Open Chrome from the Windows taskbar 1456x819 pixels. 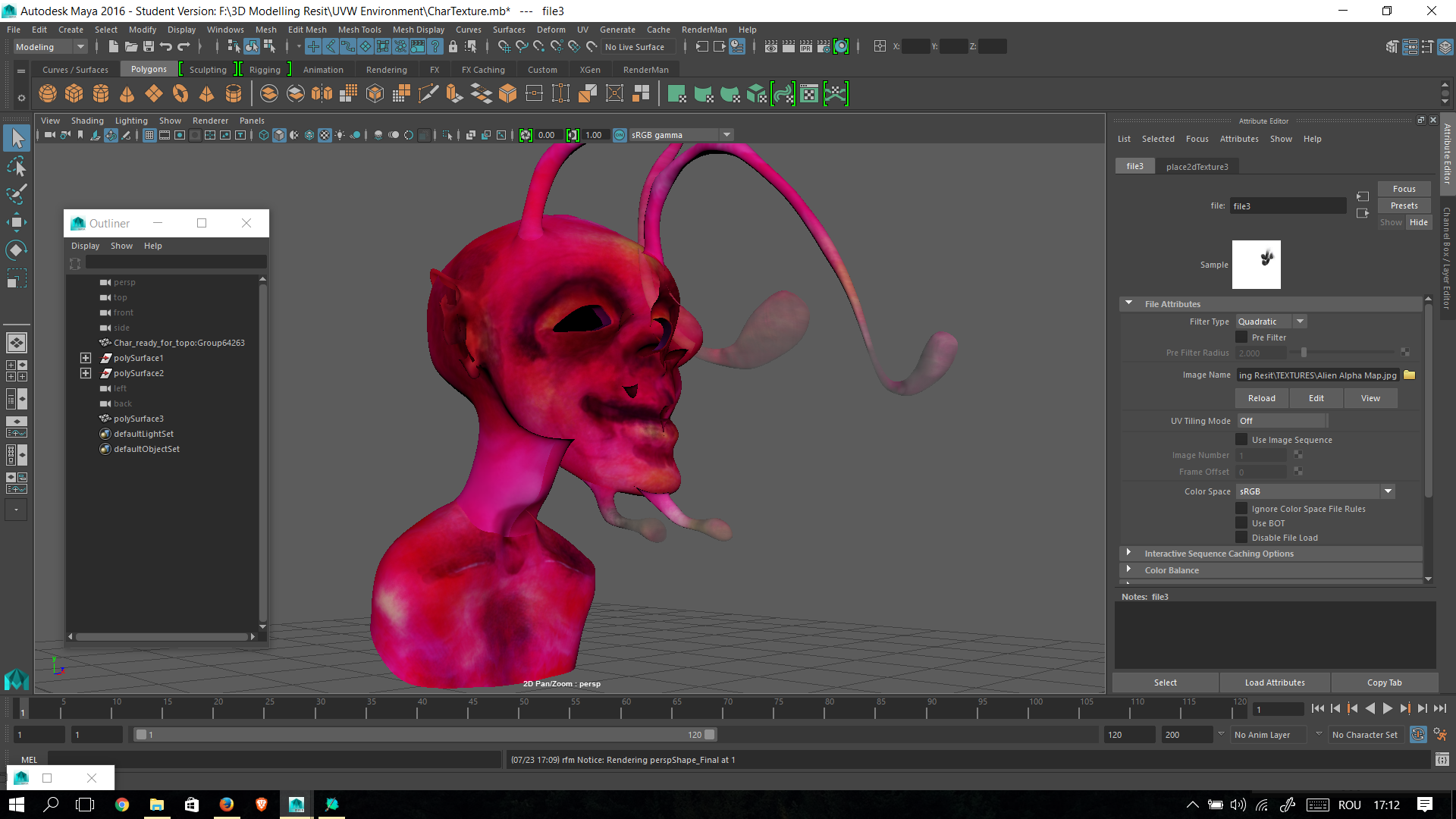122,805
